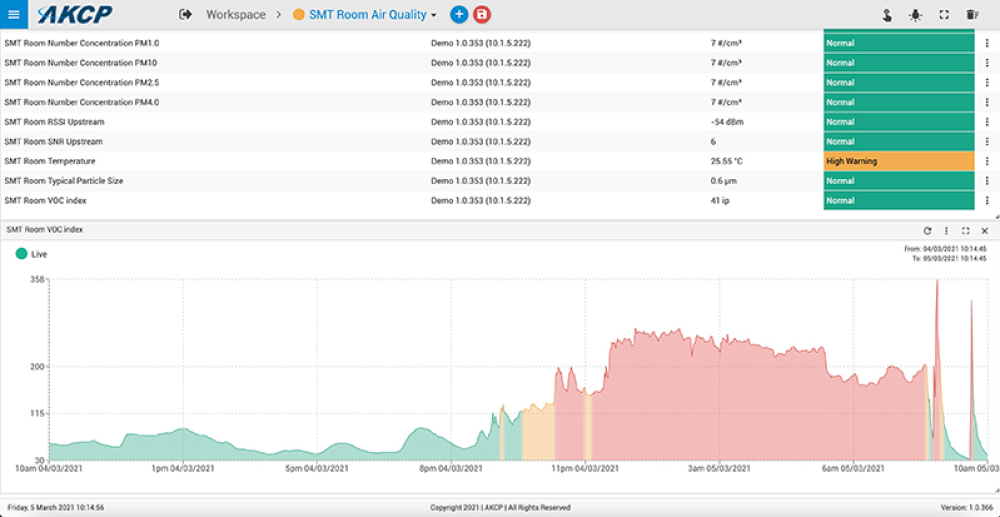
Task: Click the red save workspace button
Action: click(482, 15)
